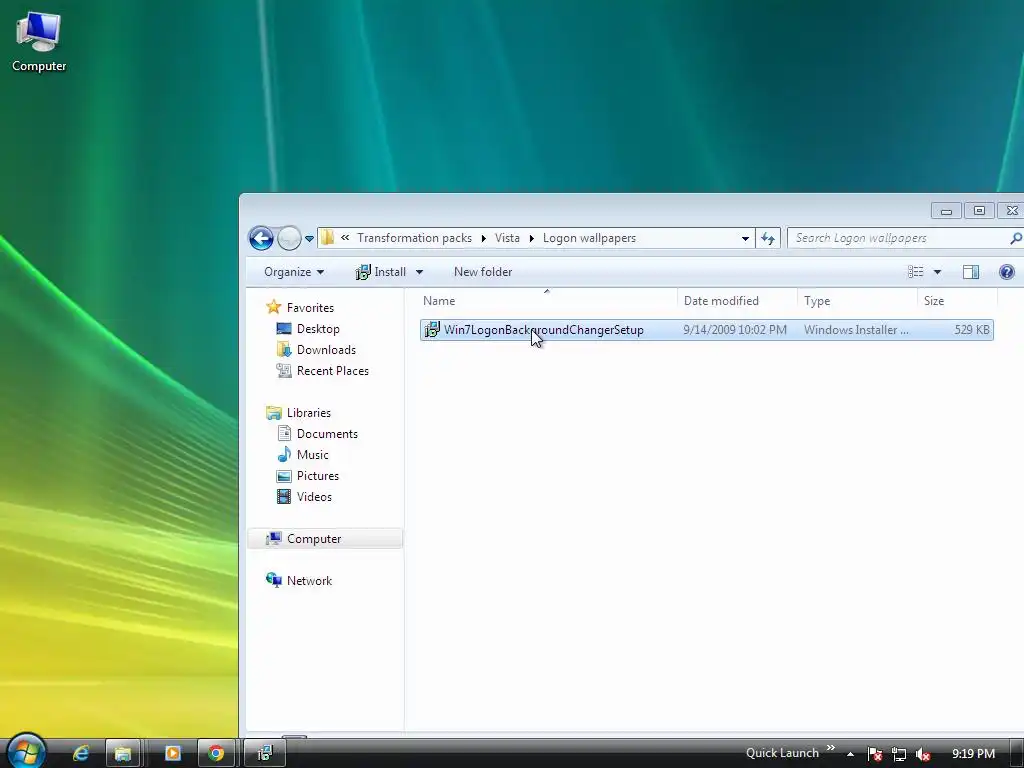Select Libraries in navigation pane

tap(298, 413)
